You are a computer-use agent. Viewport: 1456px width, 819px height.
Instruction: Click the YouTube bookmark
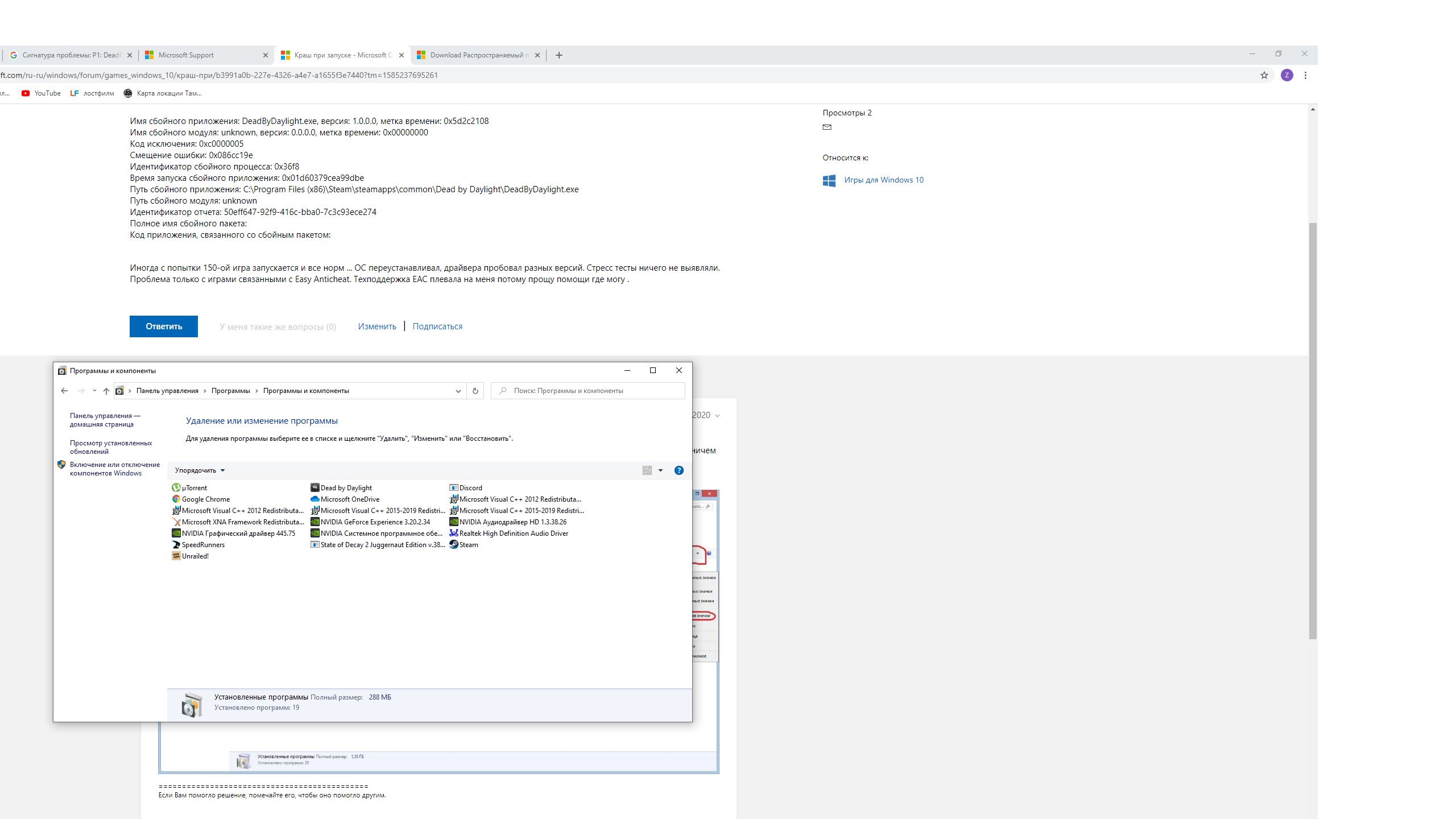click(41, 93)
